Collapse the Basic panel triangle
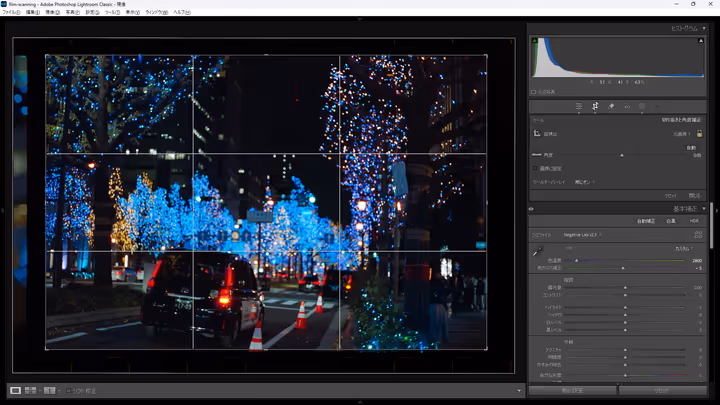720x405 pixels. point(704,208)
